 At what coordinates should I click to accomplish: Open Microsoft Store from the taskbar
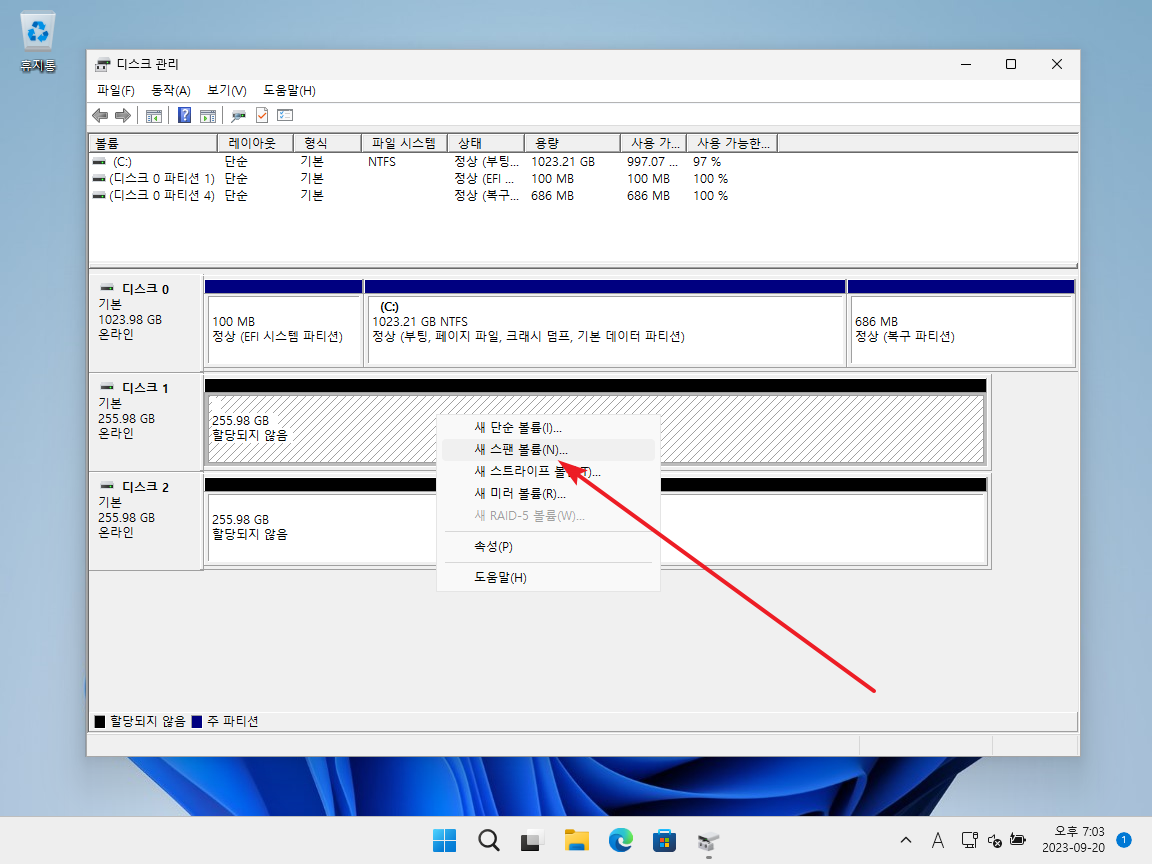tap(664, 840)
